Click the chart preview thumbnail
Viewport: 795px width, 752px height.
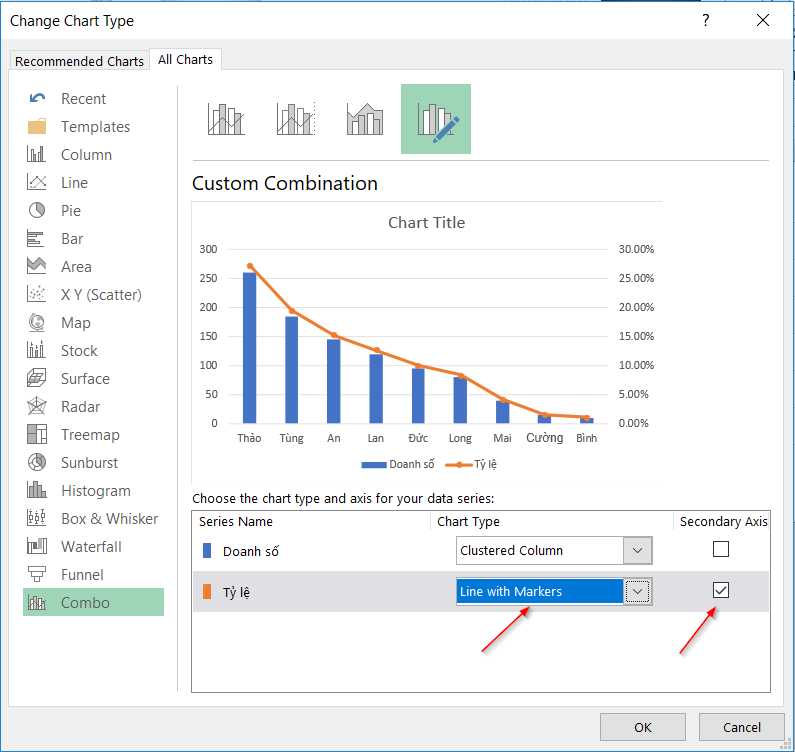[426, 342]
